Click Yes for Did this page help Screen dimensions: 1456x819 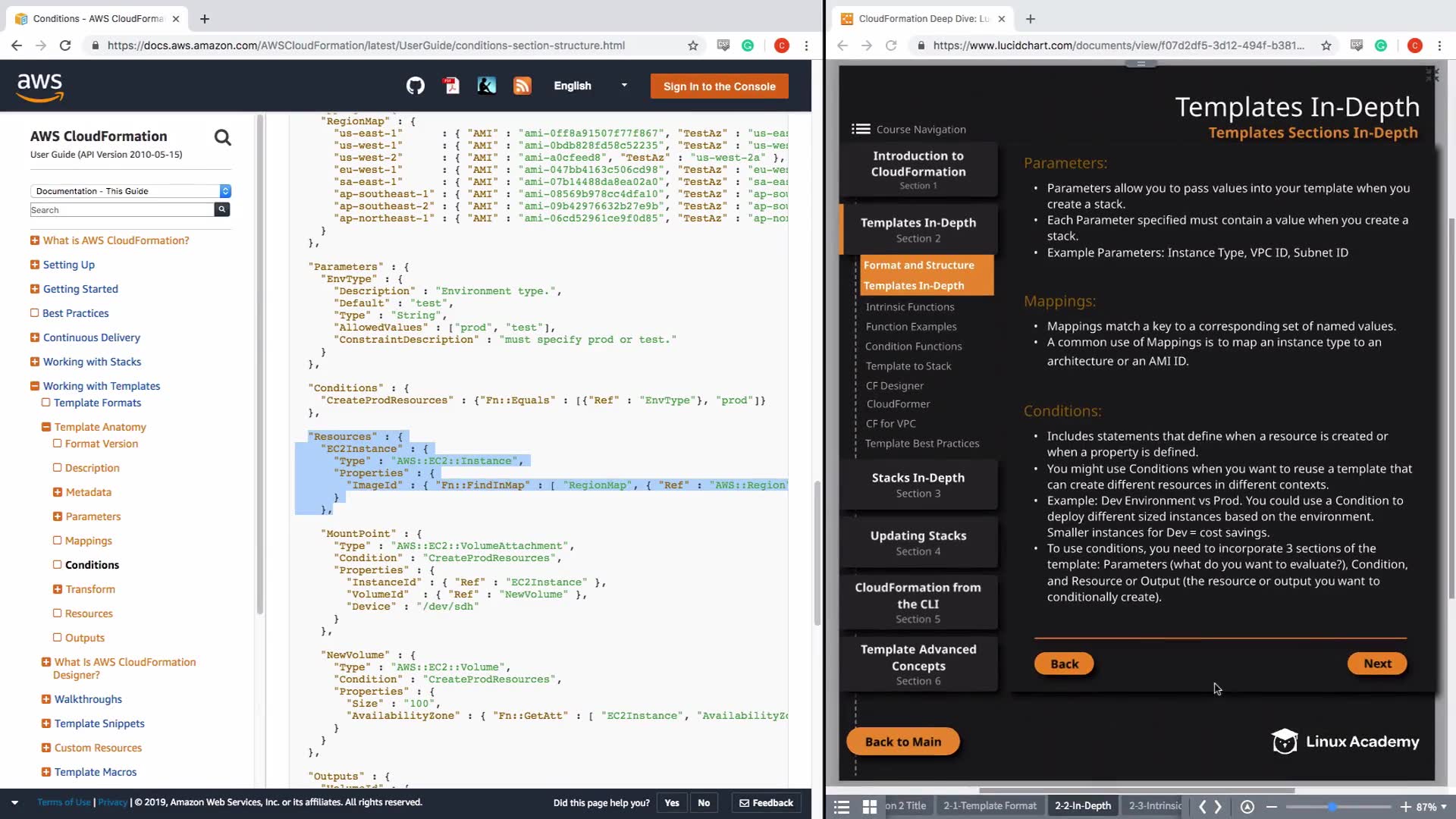click(671, 802)
